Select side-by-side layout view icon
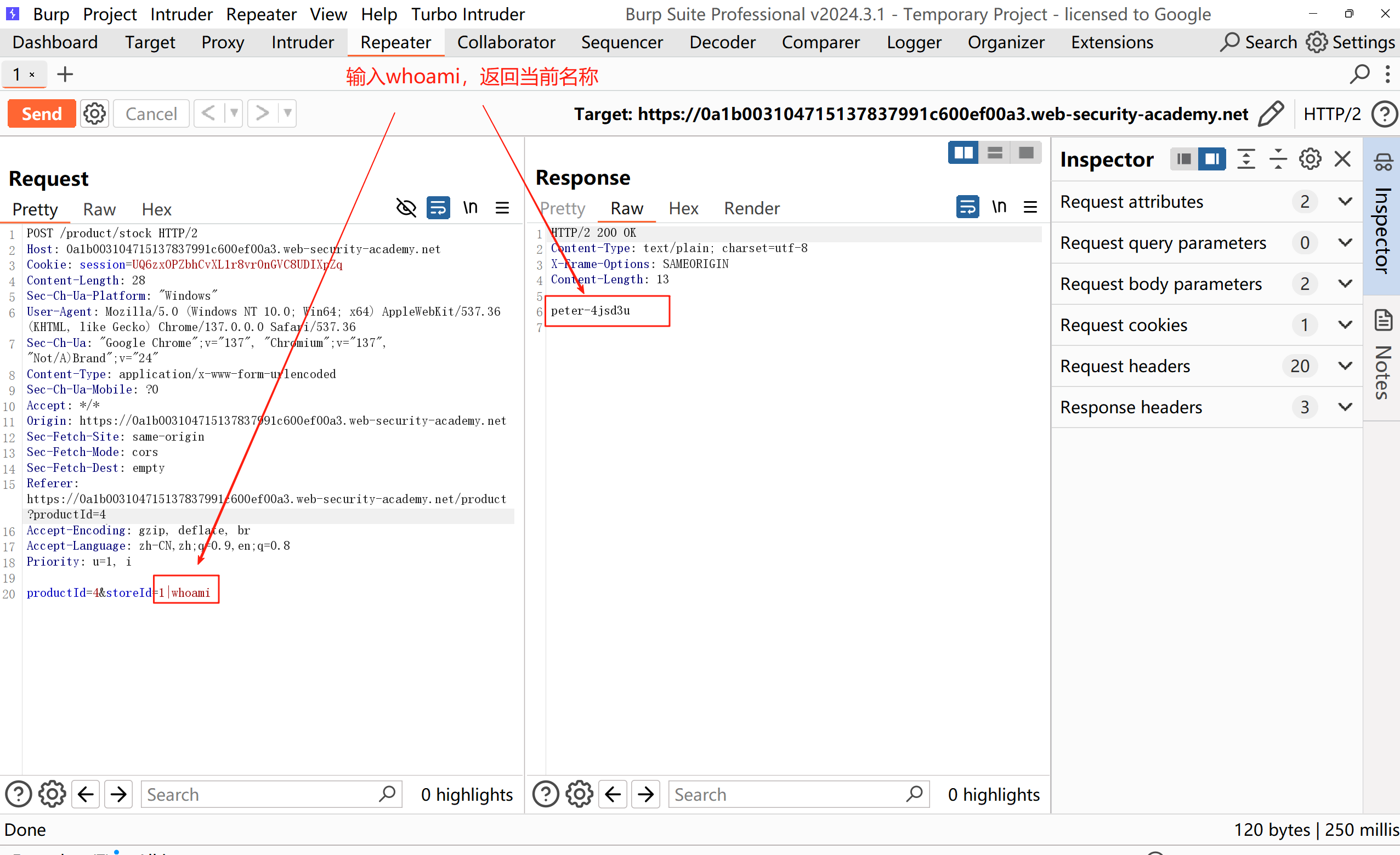 [x=963, y=153]
